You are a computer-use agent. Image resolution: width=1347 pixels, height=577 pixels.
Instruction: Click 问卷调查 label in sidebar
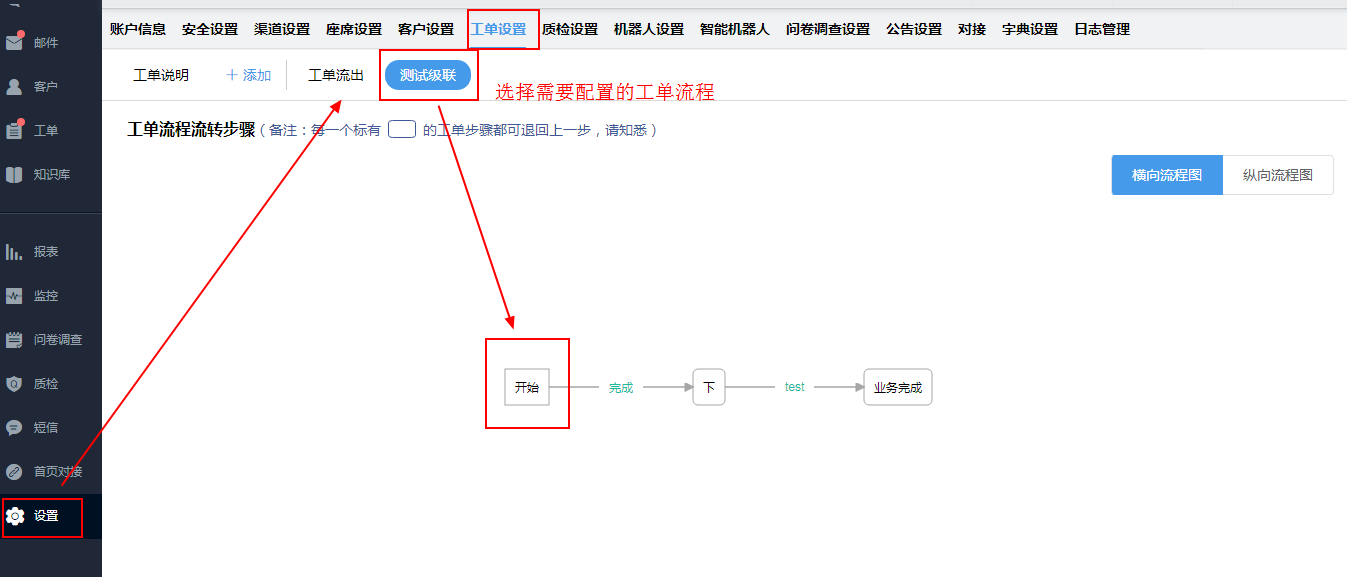58,340
